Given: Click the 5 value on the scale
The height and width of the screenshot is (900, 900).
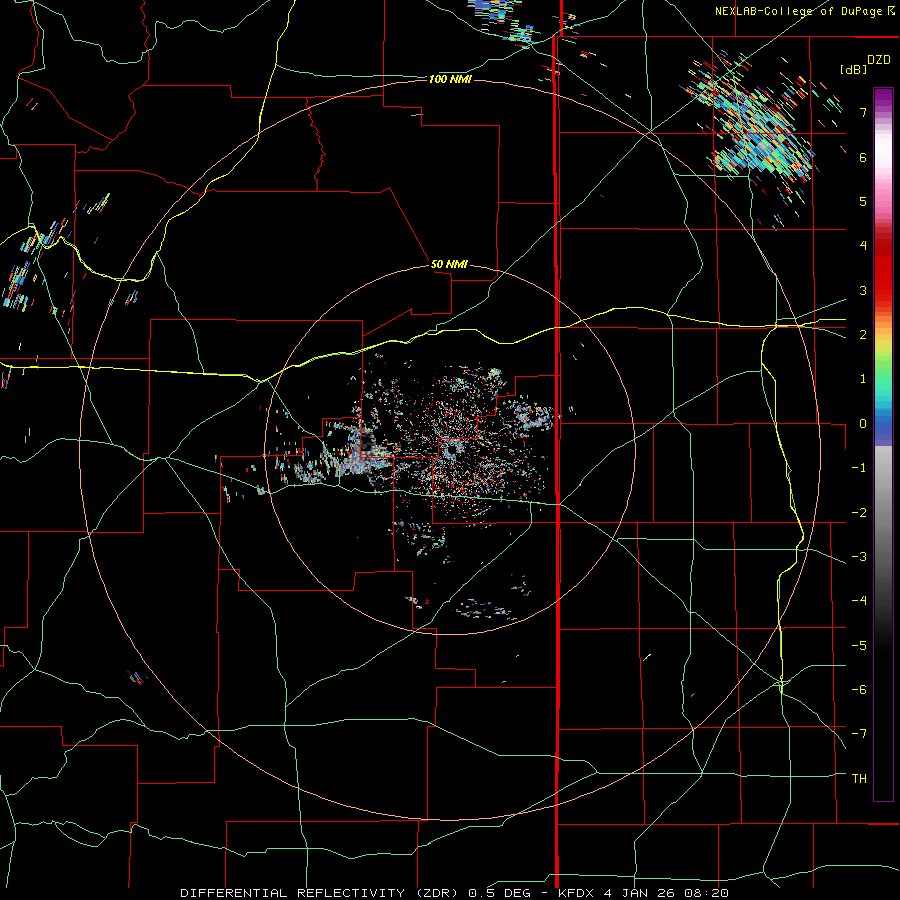Looking at the screenshot, I should tap(863, 201).
